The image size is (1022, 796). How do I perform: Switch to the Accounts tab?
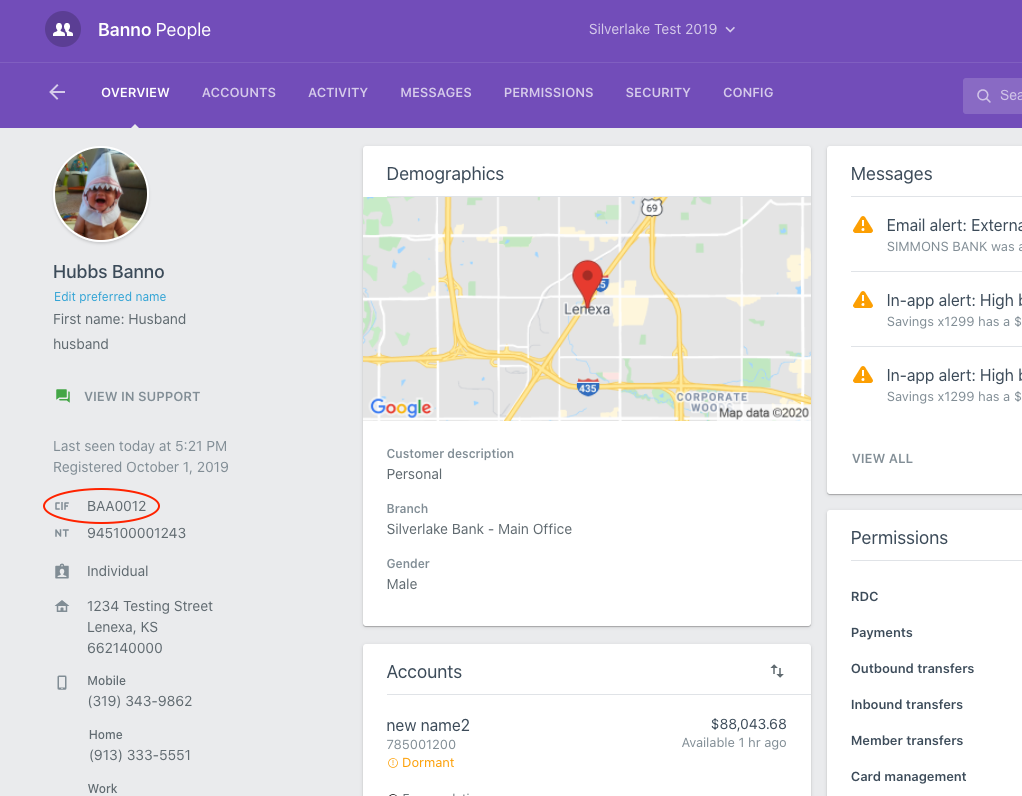238,92
